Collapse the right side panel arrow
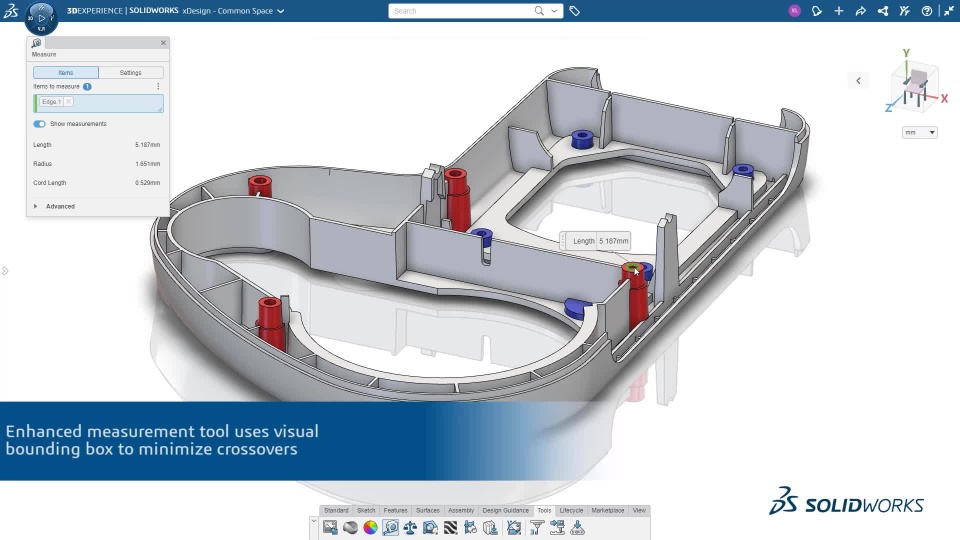 pyautogui.click(x=858, y=81)
